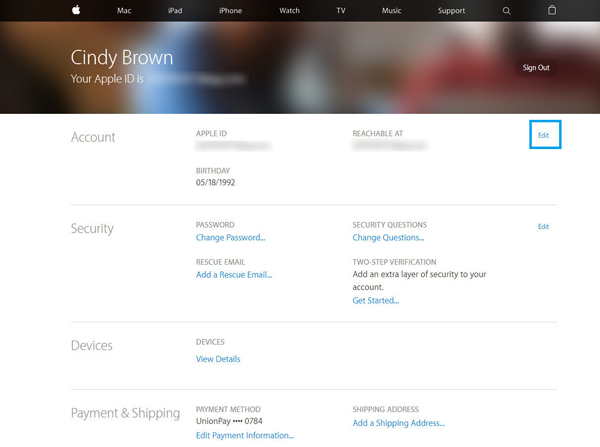This screenshot has height=447, width=600.
Task: Edit the Security section
Action: [x=543, y=227]
